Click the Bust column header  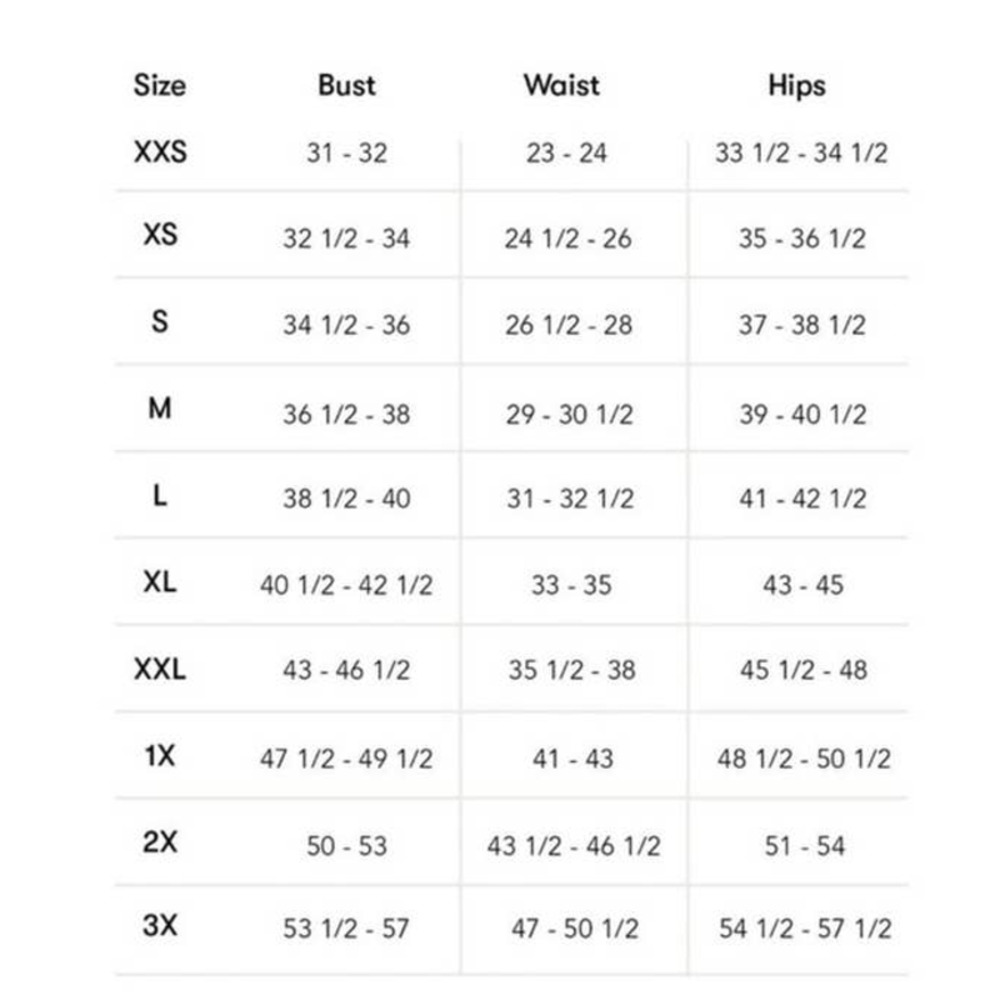[x=346, y=85]
